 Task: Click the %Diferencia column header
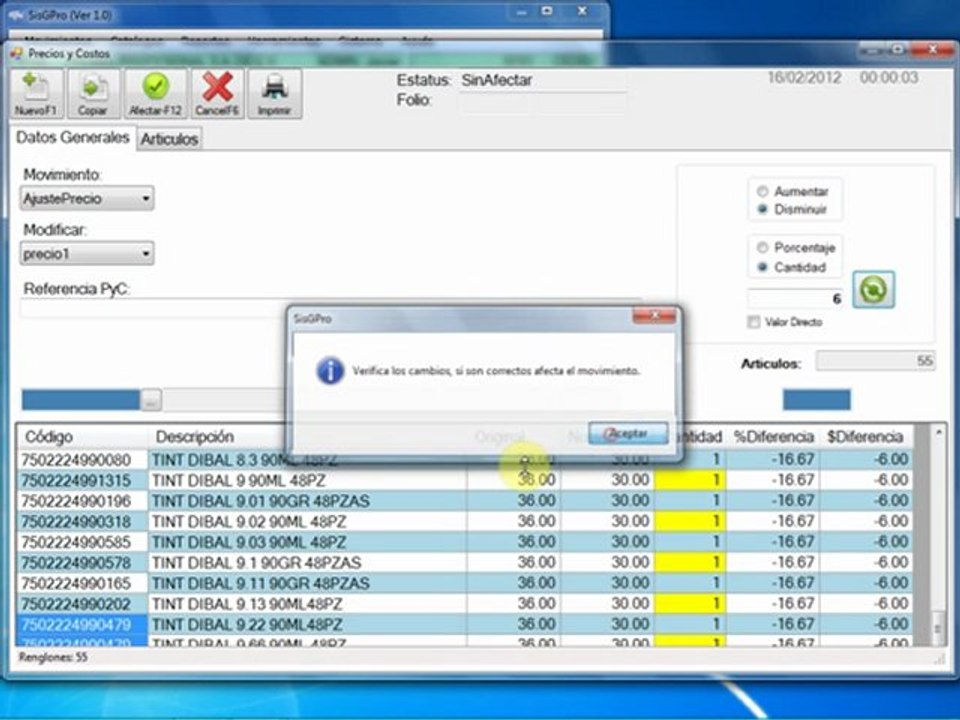(774, 437)
